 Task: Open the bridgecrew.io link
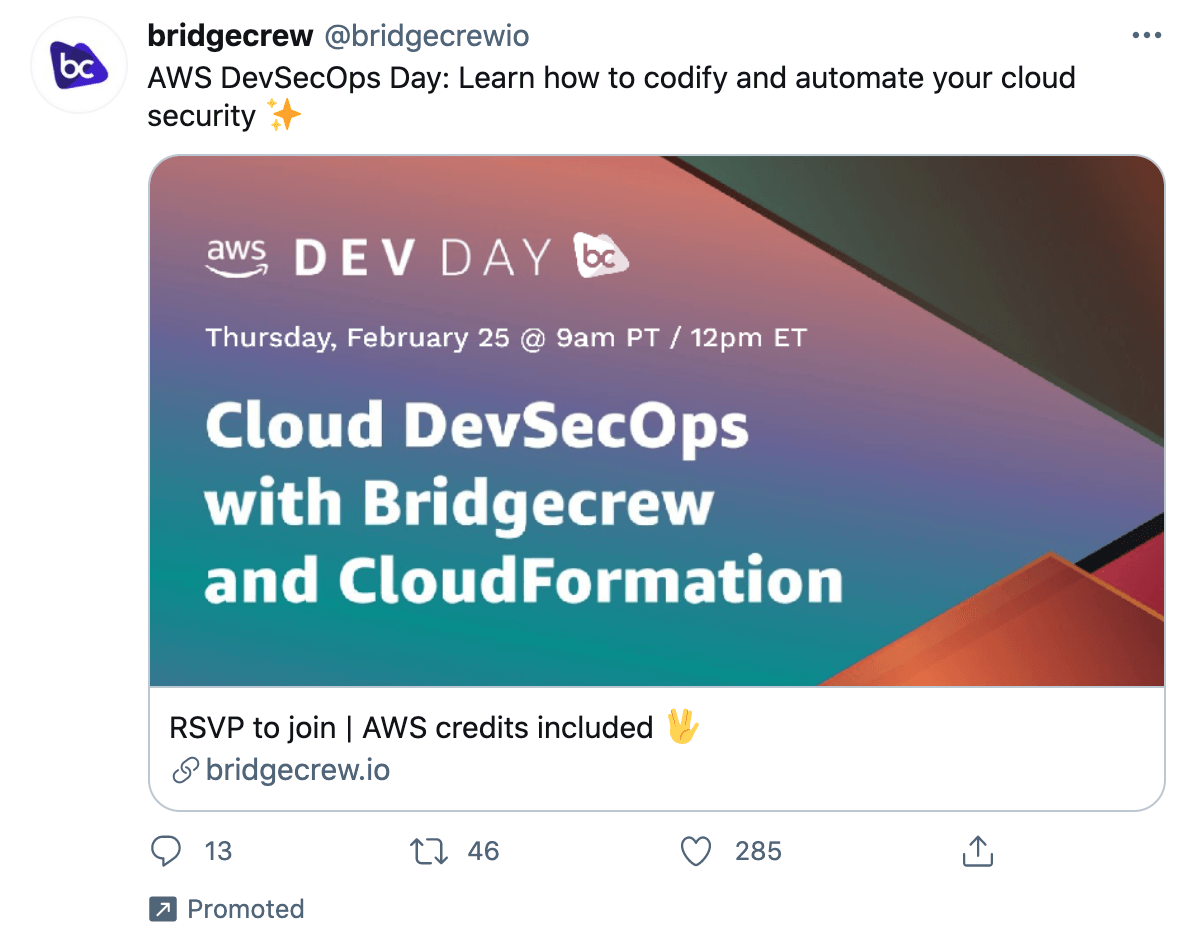[x=297, y=770]
